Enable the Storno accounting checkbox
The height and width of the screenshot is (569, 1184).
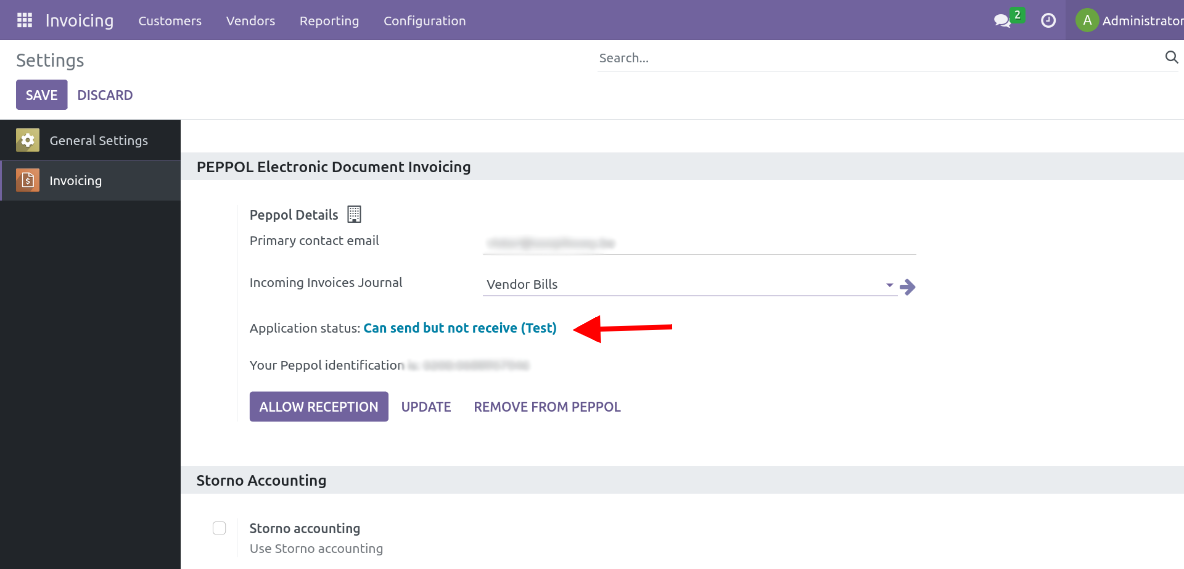pos(219,528)
